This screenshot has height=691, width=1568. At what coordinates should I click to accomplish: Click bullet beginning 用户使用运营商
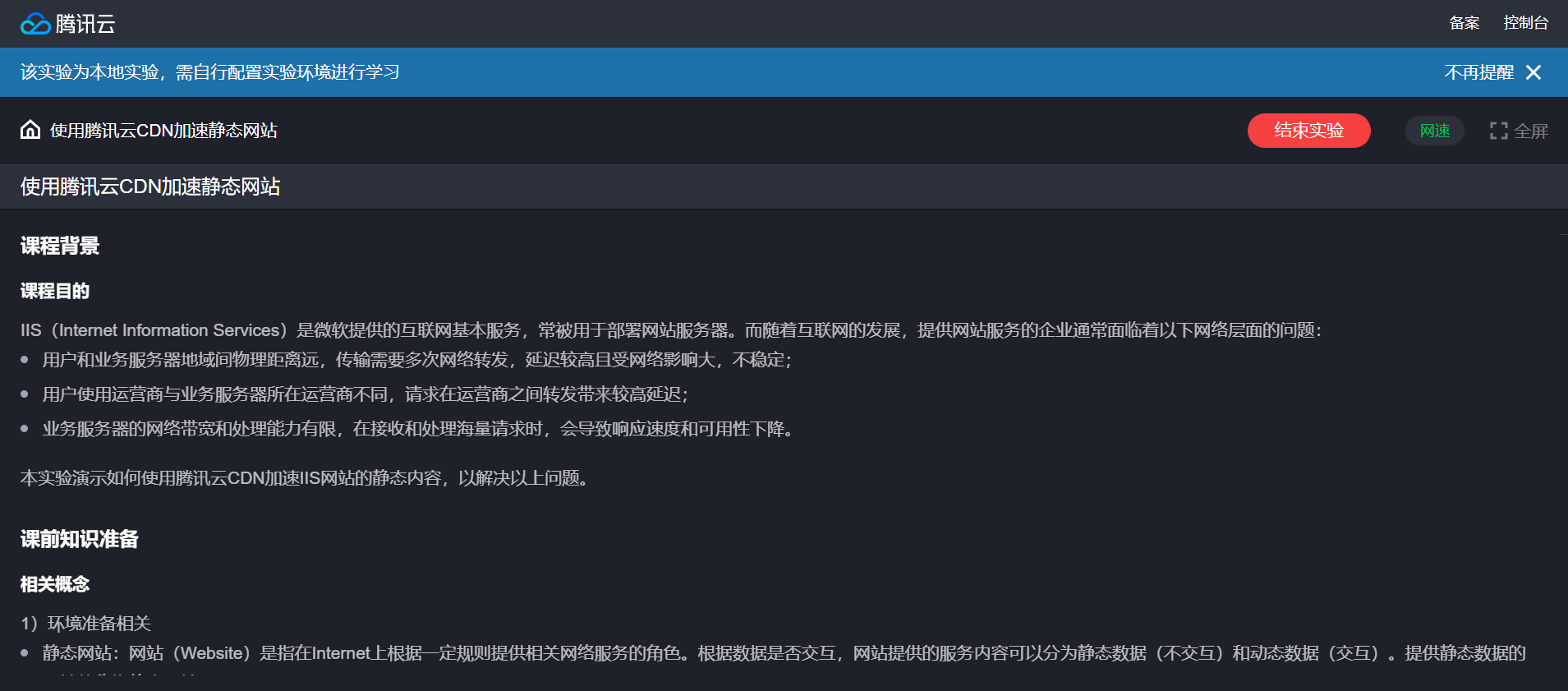tap(366, 394)
